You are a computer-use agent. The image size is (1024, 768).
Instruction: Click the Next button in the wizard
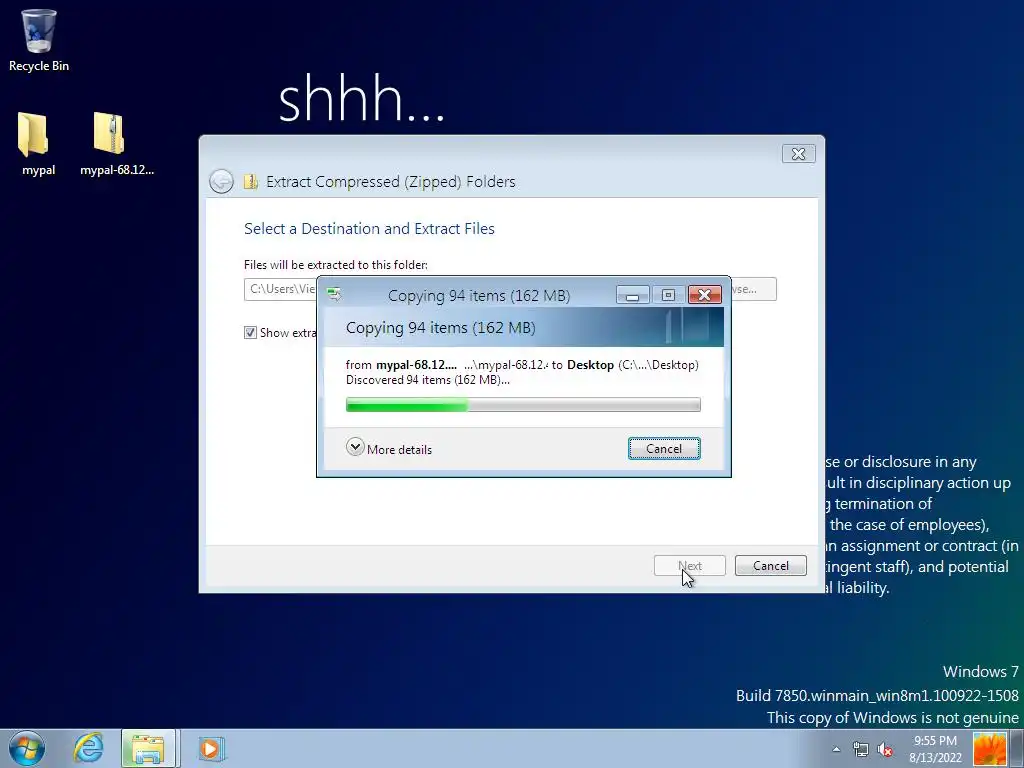point(690,566)
